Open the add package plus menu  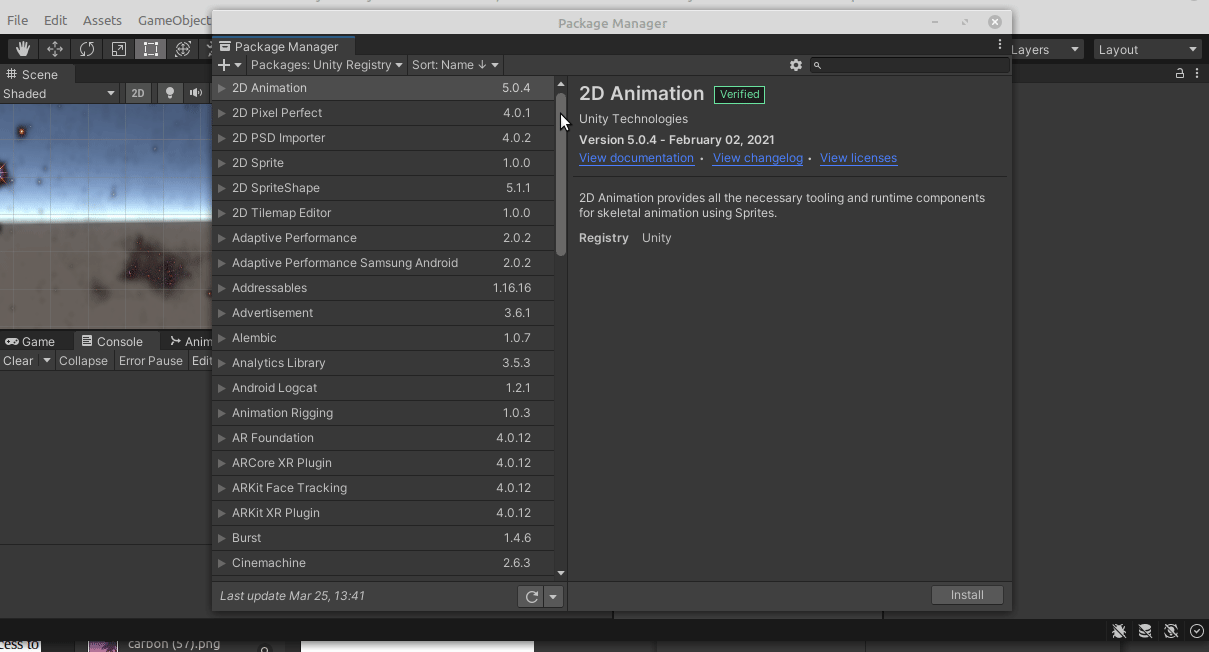pos(229,65)
